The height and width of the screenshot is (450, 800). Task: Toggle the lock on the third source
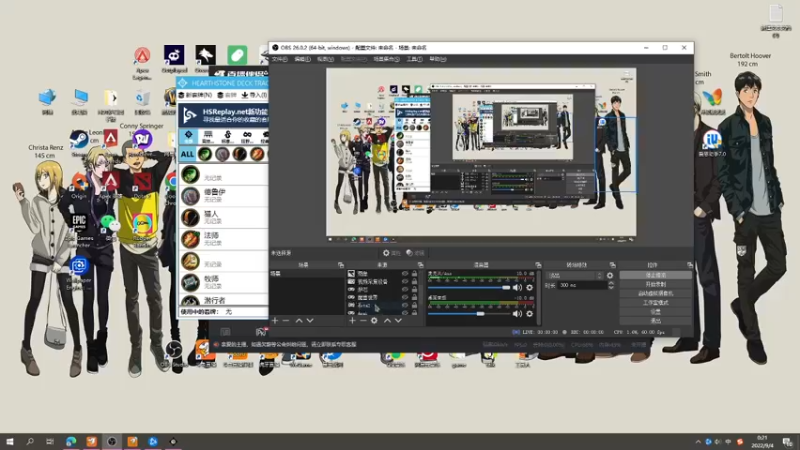pos(414,289)
